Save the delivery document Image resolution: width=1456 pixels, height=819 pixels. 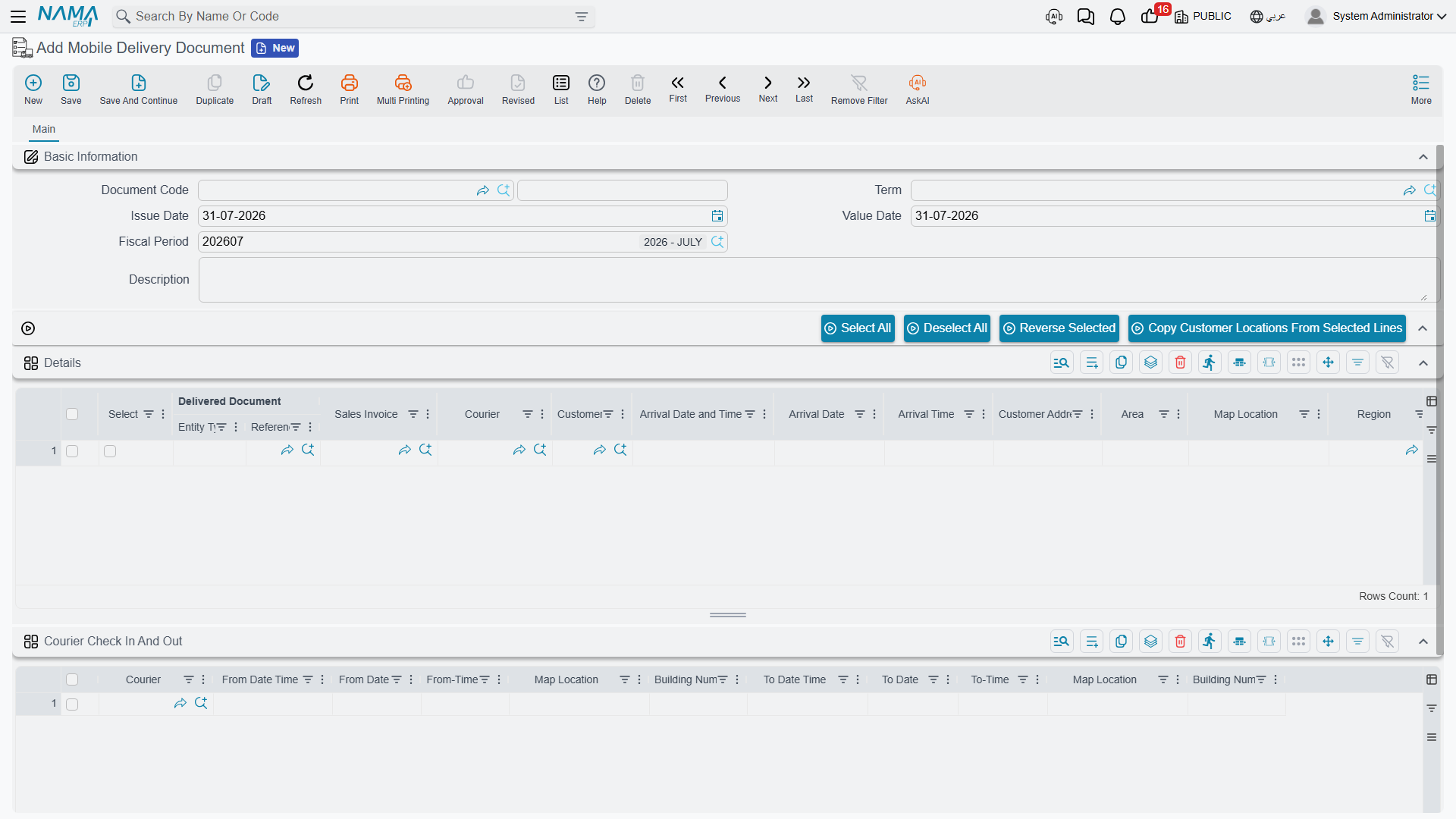71,89
